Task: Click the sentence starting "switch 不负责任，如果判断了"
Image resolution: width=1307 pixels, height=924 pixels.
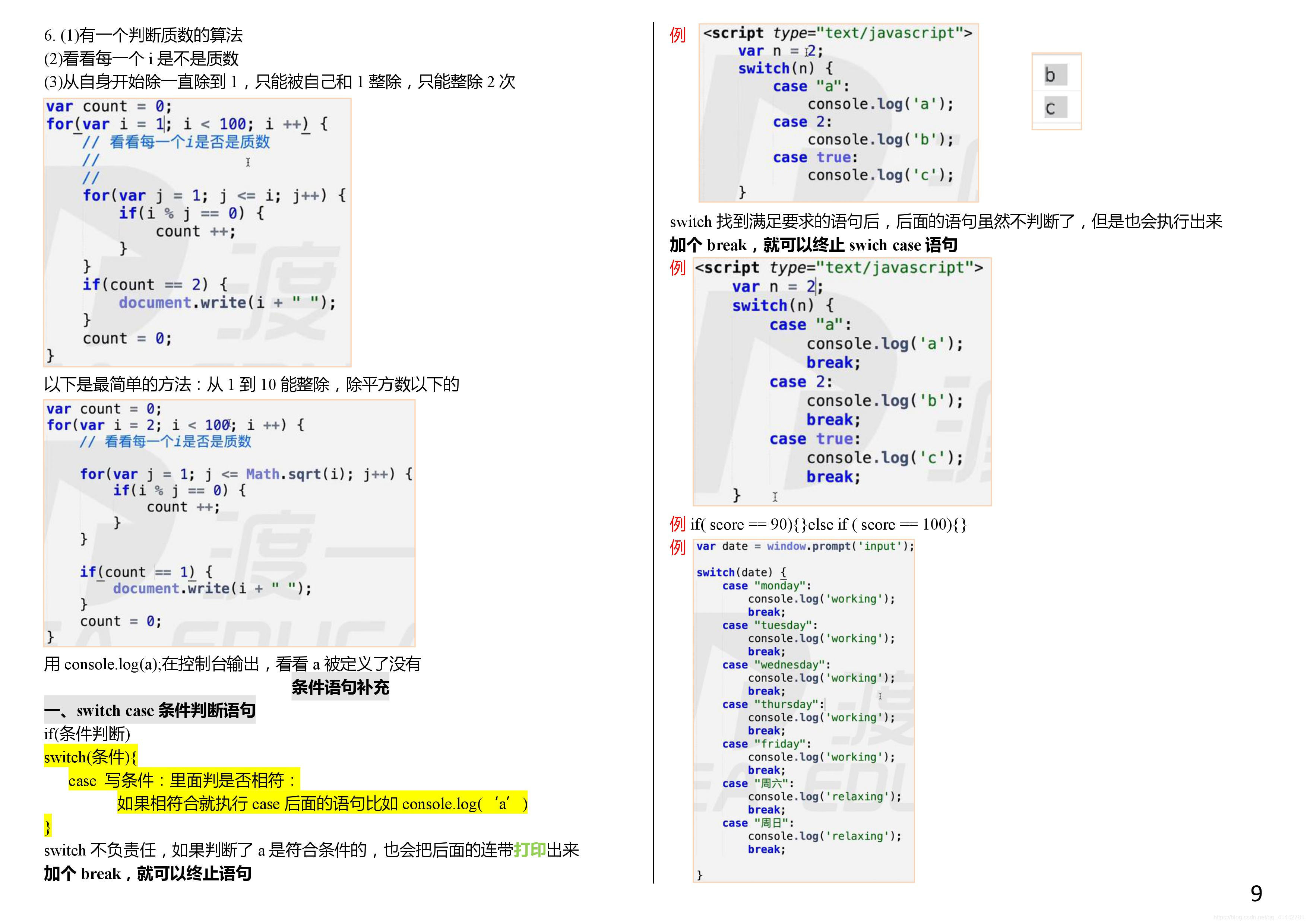Action: [311, 850]
